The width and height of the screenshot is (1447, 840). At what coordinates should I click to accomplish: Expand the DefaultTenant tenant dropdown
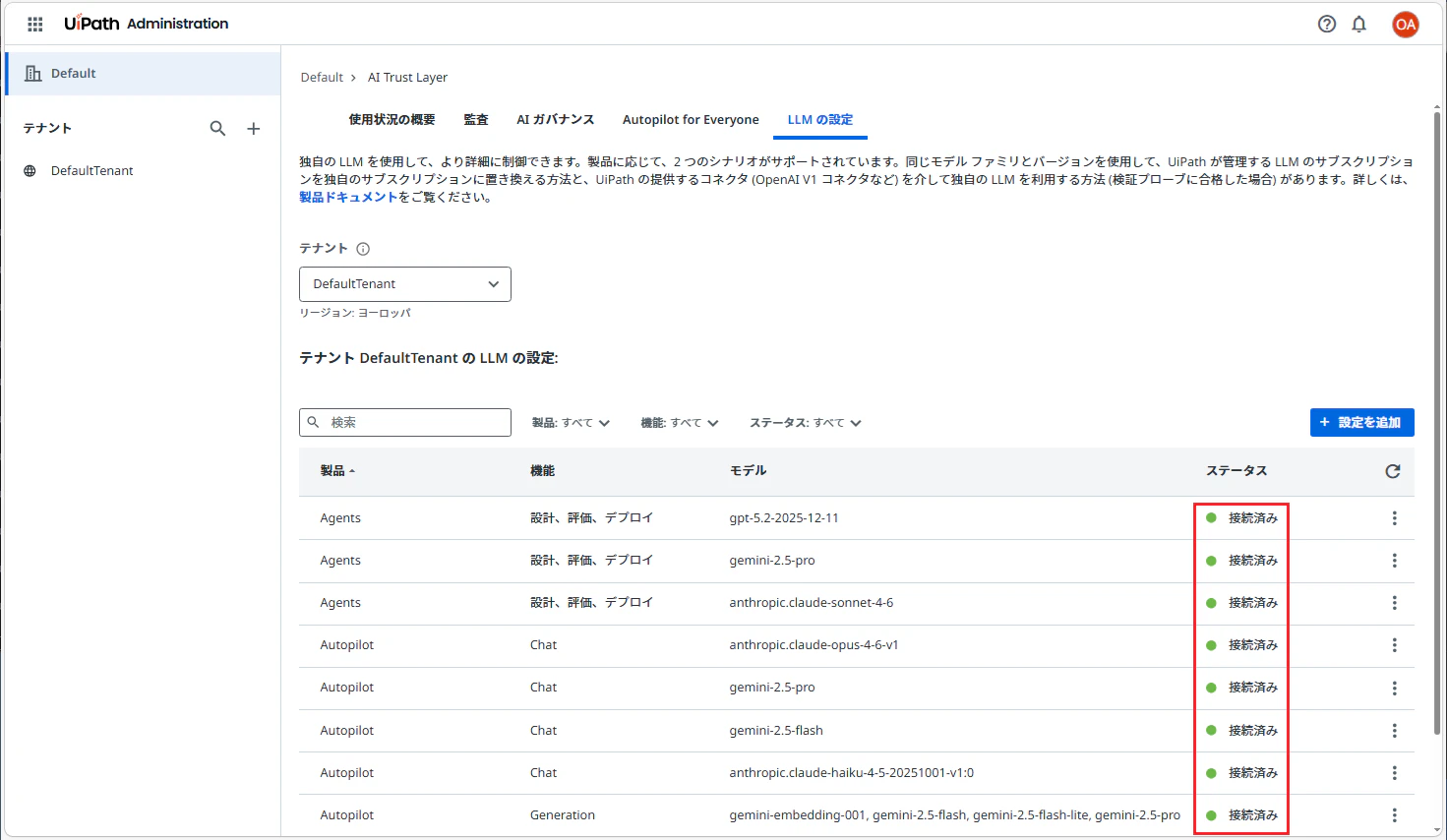[405, 284]
